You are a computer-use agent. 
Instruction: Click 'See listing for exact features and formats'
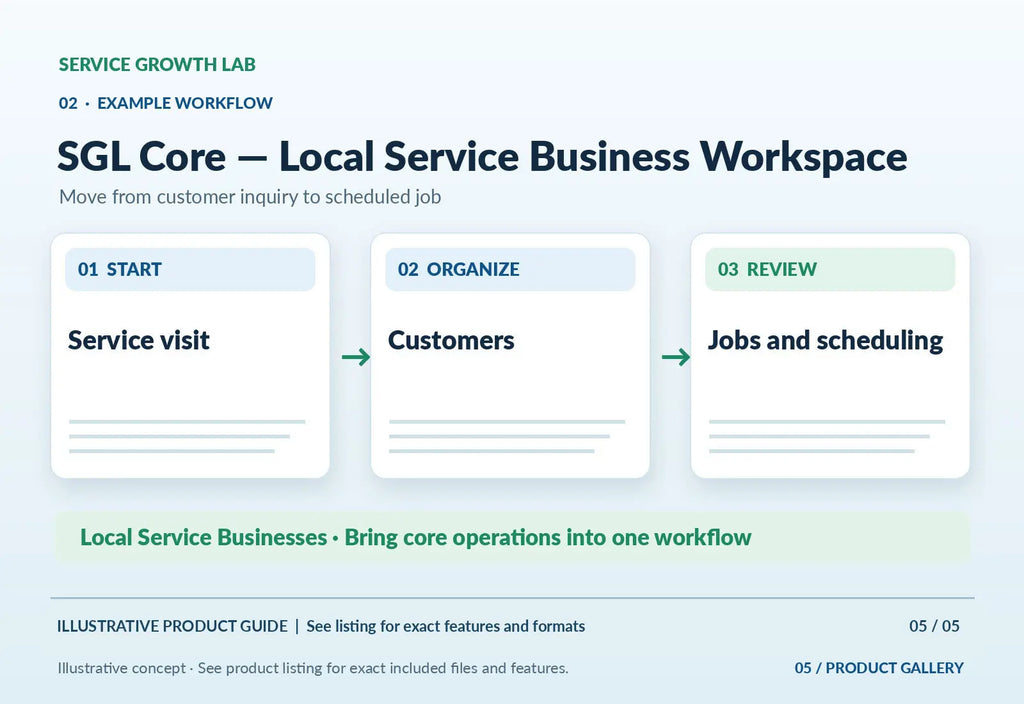[x=445, y=626]
